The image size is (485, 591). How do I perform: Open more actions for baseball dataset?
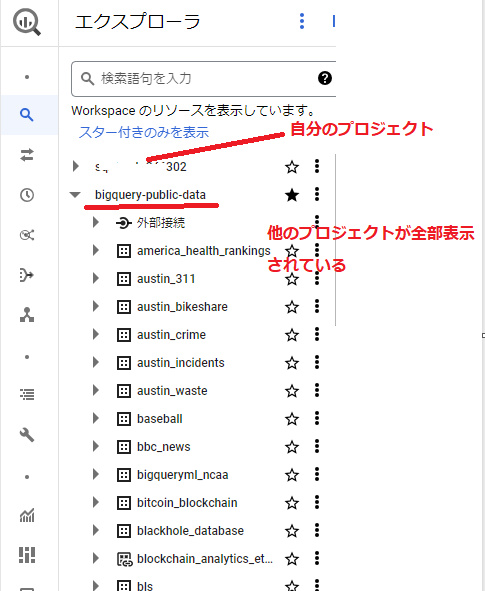click(x=317, y=418)
